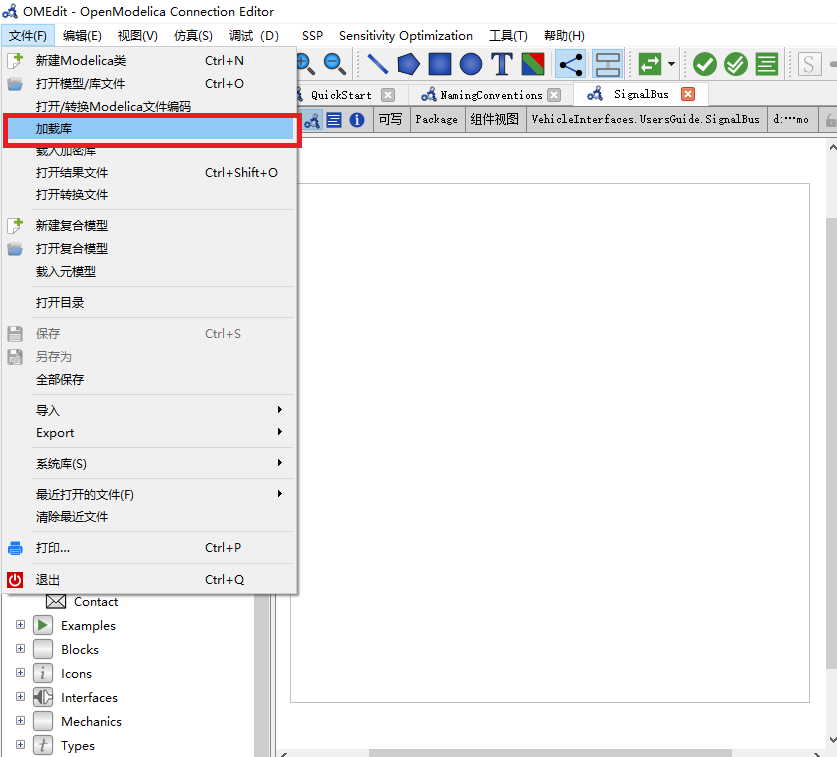This screenshot has height=757, width=837.
Task: Activate the connect mode tool
Action: pyautogui.click(x=568, y=62)
